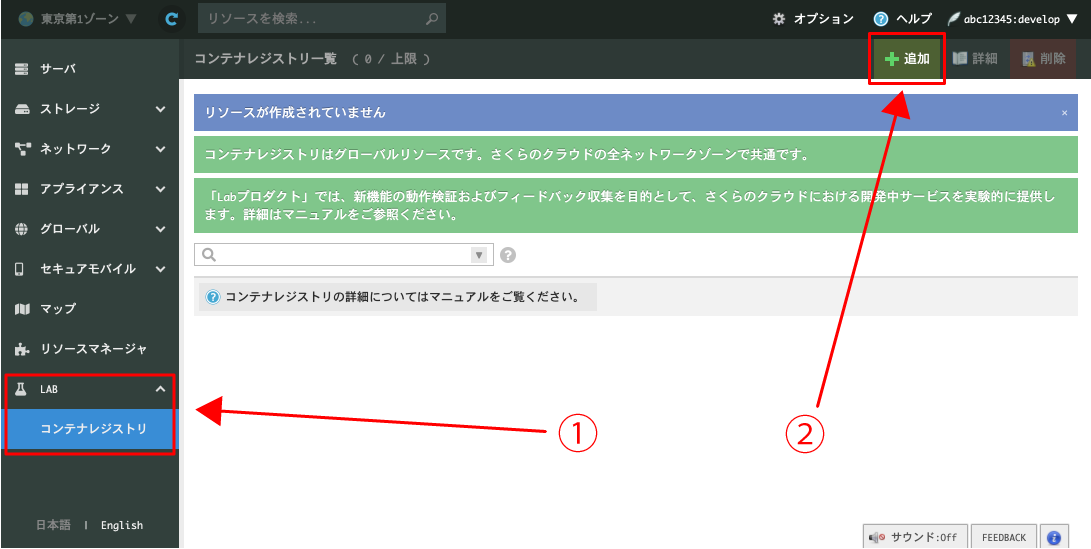Click the 詳細 details button
Screen dimensions: 1091x549
[x=975, y=59]
